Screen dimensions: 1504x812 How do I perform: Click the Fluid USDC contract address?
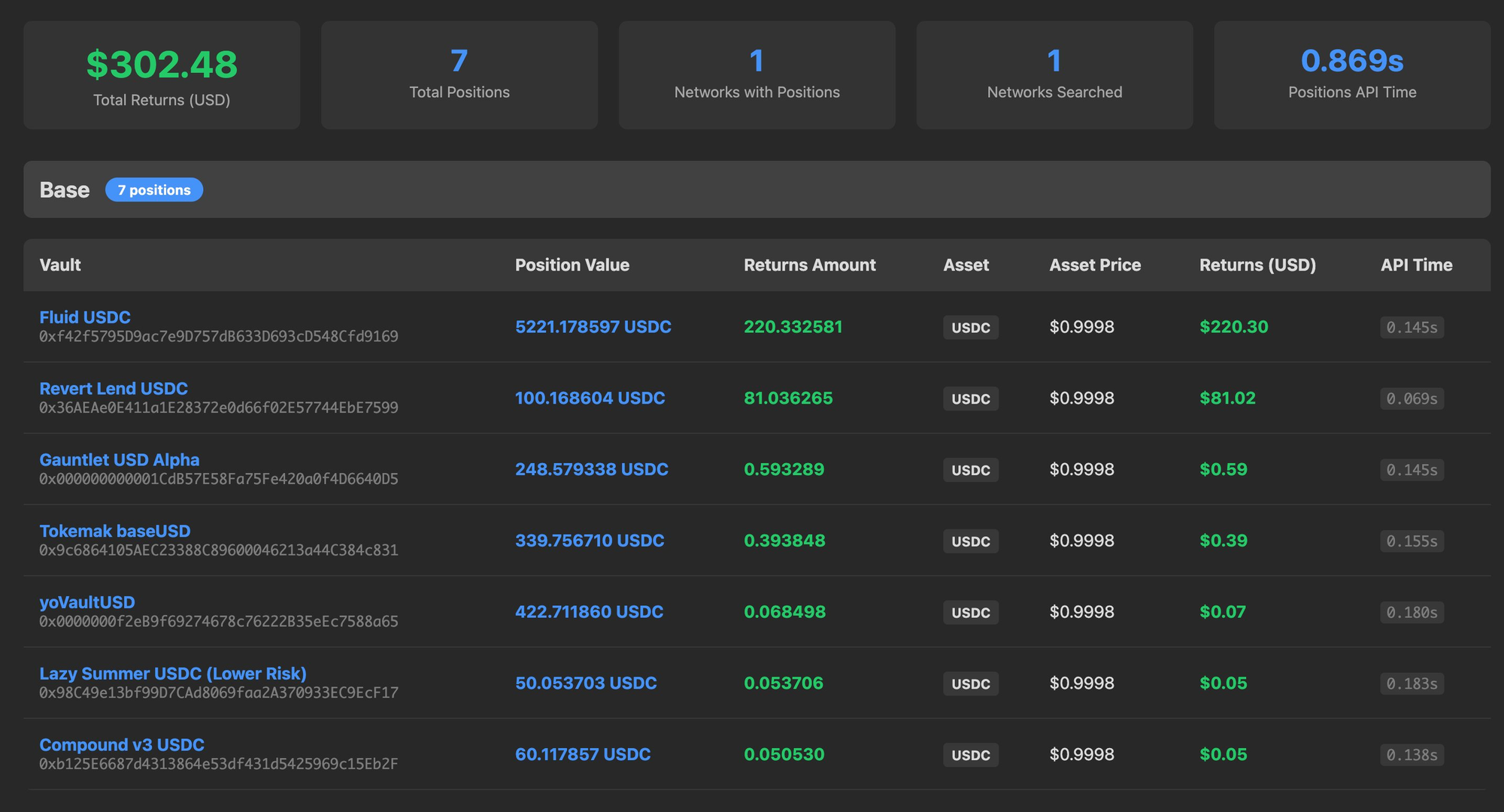219,337
